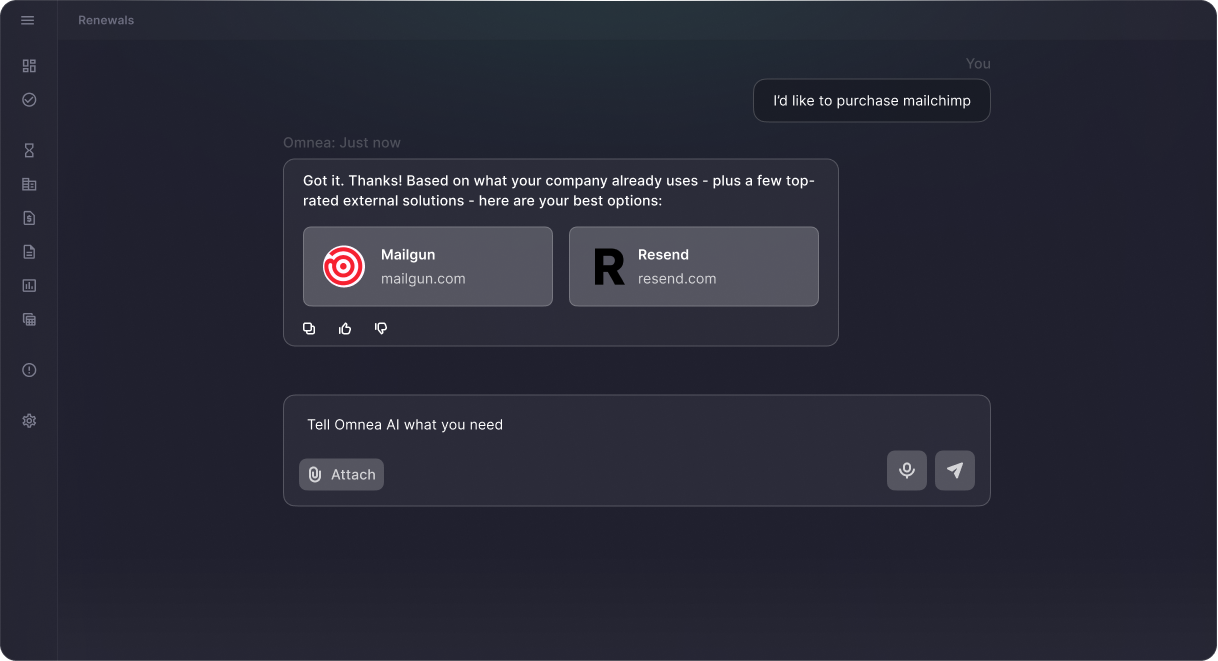
Task: Open the bar chart report icon
Action: pyautogui.click(x=29, y=286)
